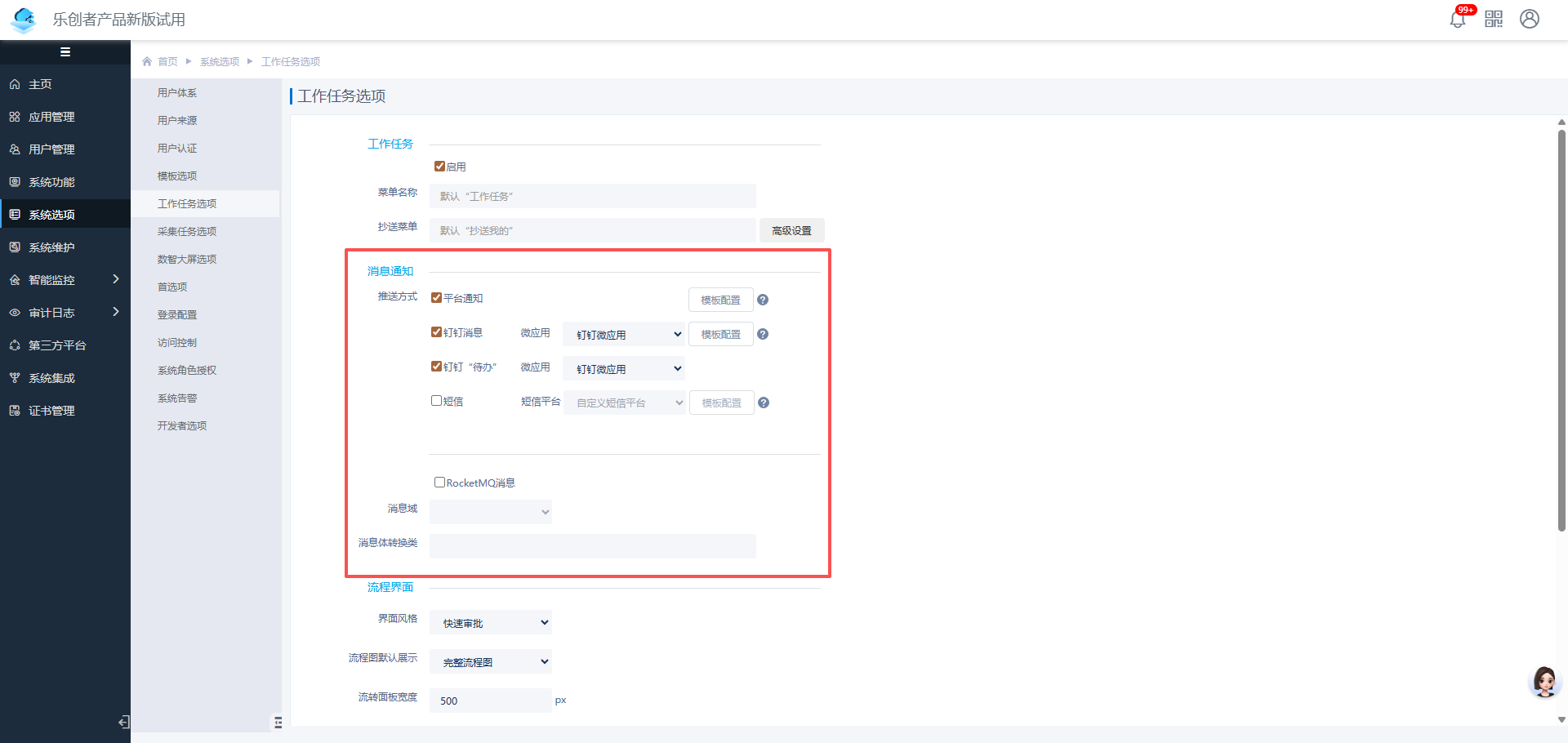
Task: Click 模板配置 button for 钉钉消息
Action: (x=720, y=334)
